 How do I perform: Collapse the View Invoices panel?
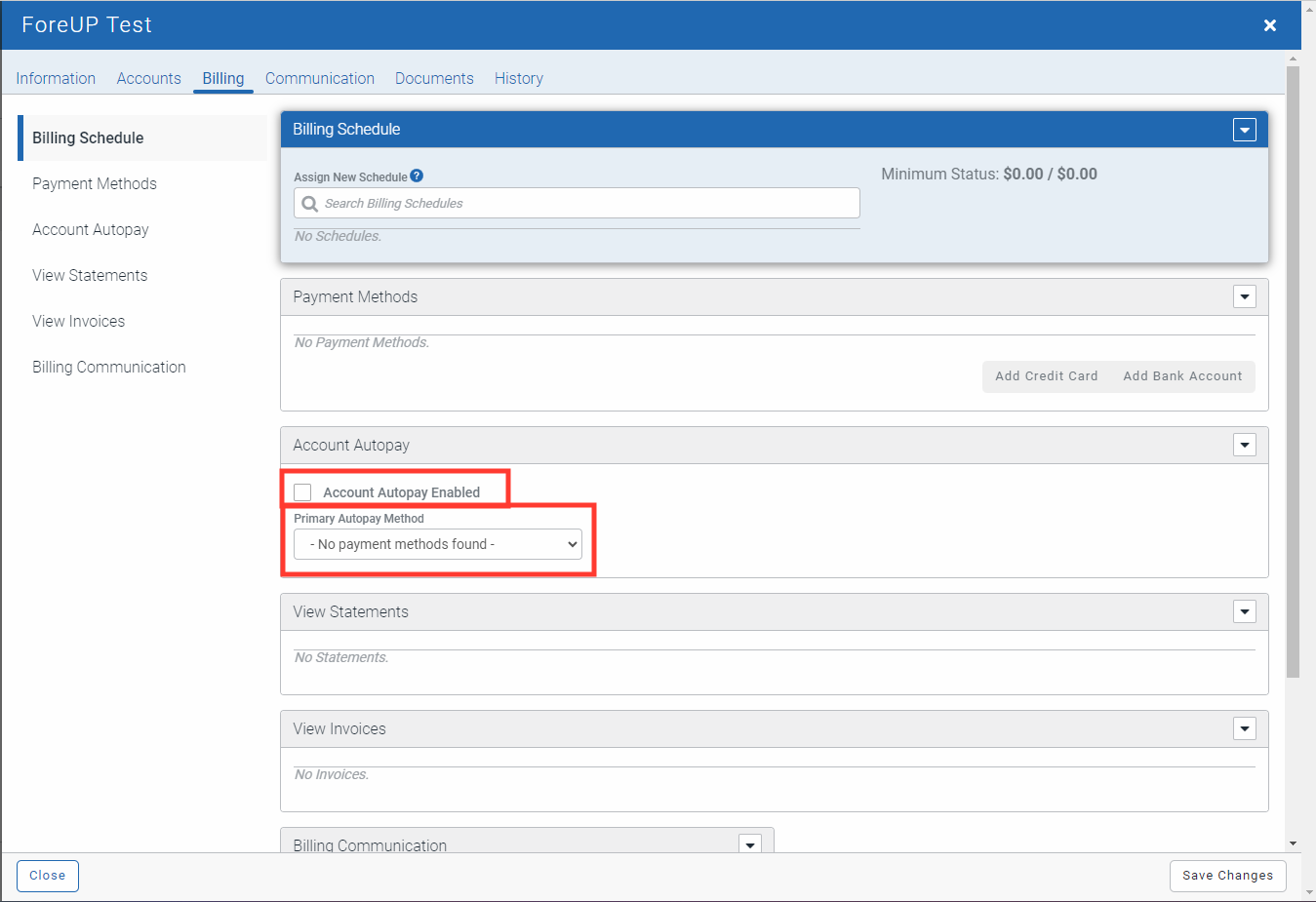coord(1245,728)
